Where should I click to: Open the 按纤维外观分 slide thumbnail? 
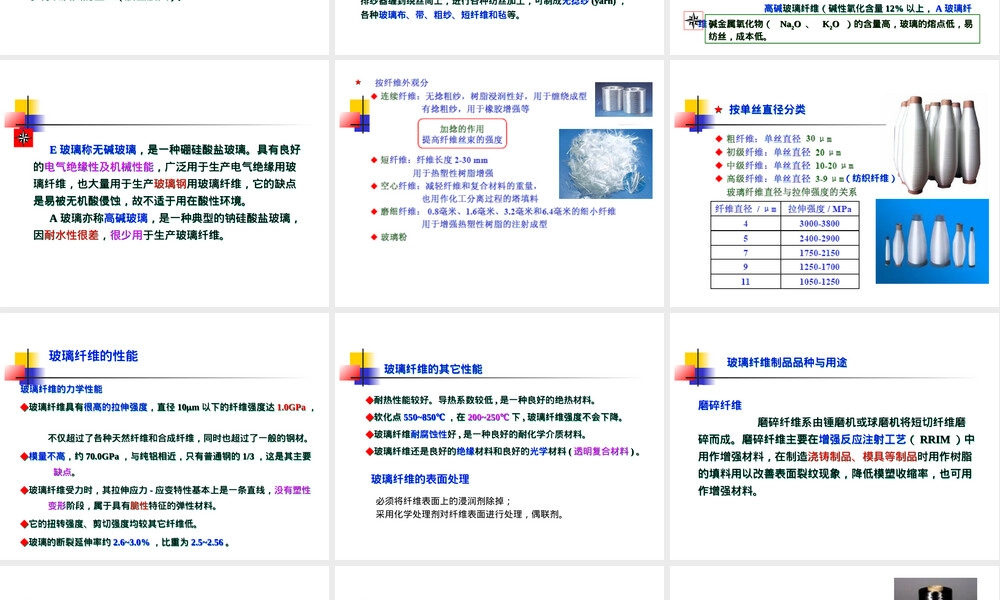coord(499,183)
